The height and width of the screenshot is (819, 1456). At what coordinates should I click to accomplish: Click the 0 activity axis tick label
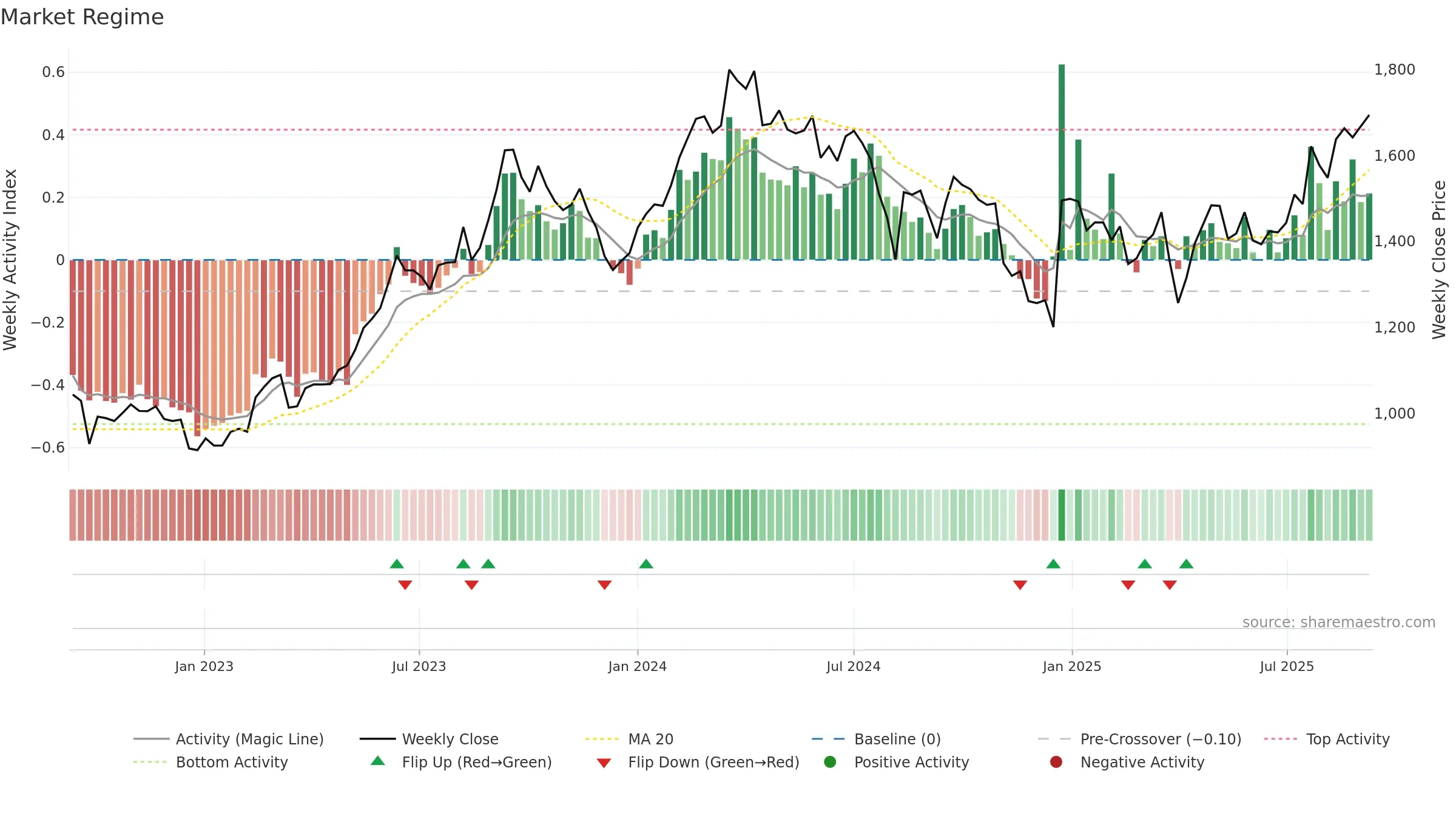coord(60,260)
